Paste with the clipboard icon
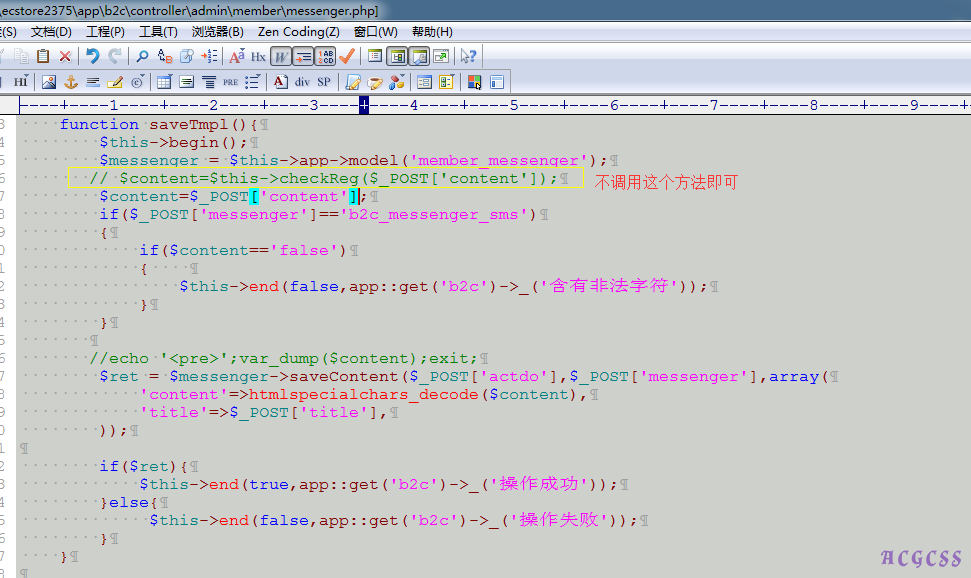The image size is (971, 578). coord(43,56)
